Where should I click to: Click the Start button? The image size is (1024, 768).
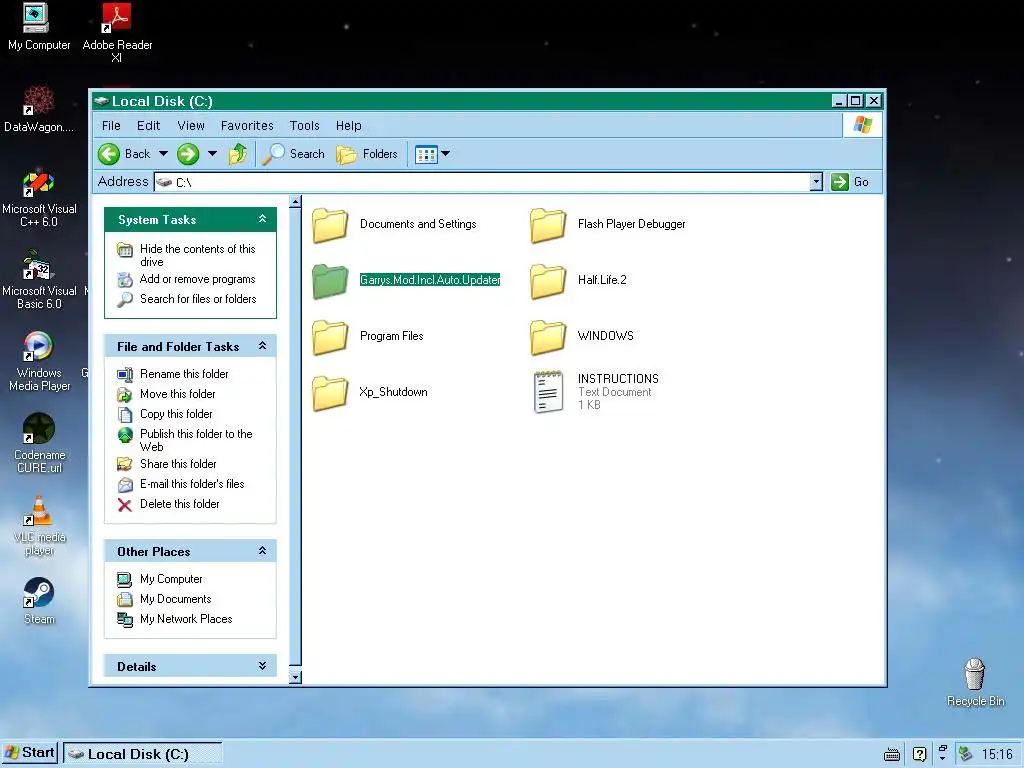click(x=30, y=753)
